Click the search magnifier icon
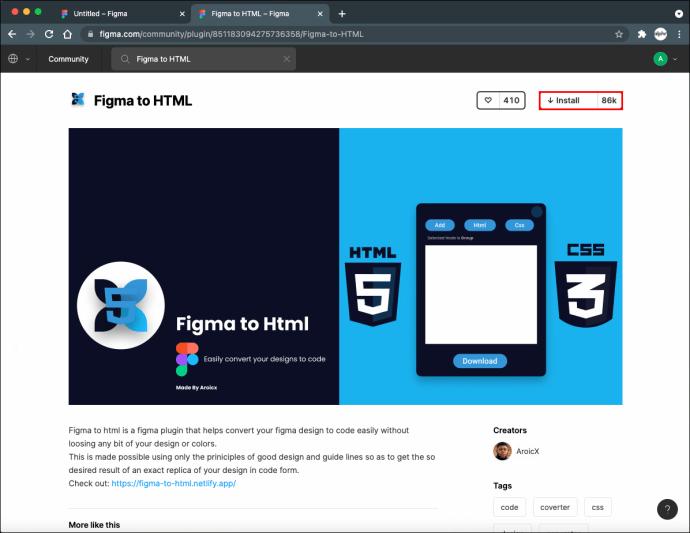This screenshot has width=690, height=533. coord(125,59)
